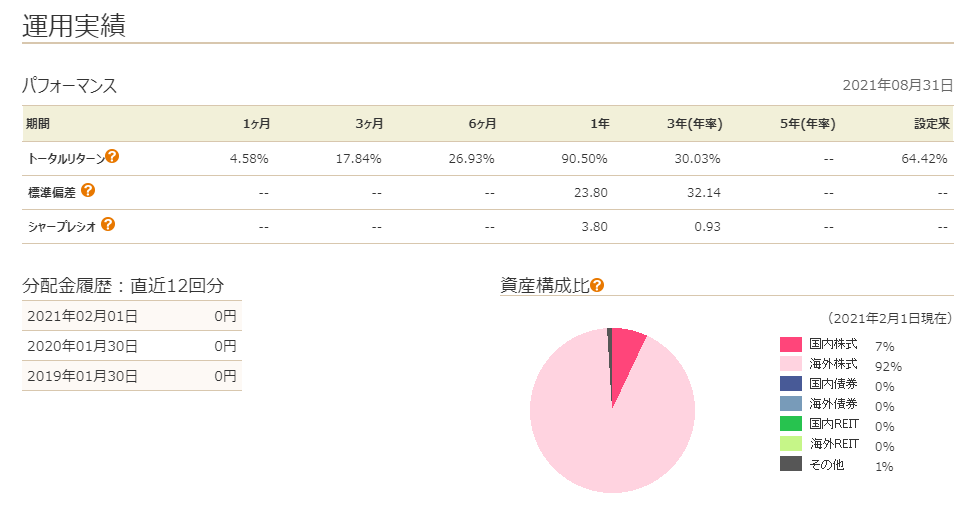This screenshot has height=511, width=977.
Task: Click help icon next to トータルリターン
Action: point(112,157)
